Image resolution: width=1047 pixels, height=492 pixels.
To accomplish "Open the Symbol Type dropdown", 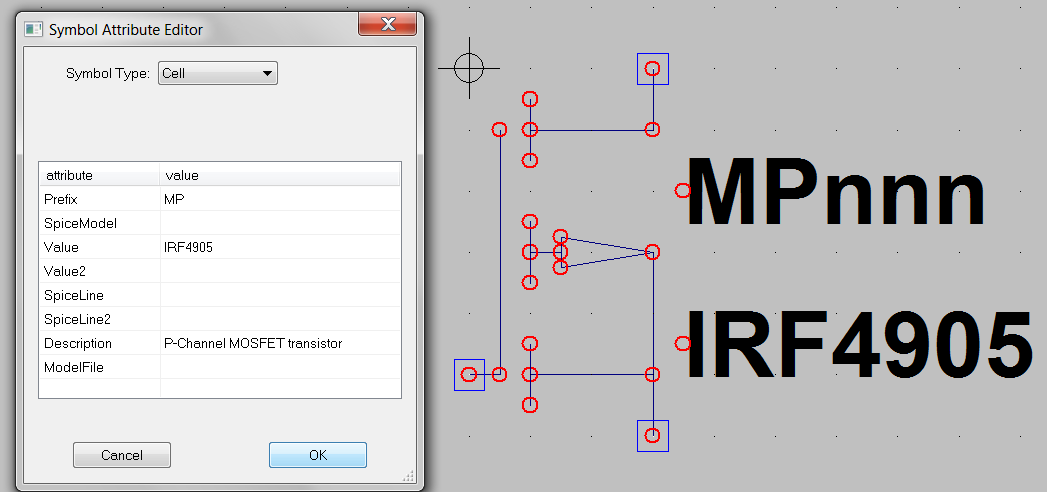I will click(x=218, y=73).
